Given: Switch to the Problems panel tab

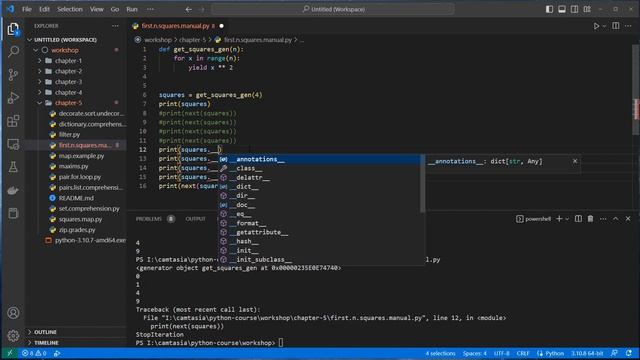Looking at the screenshot, I should coord(149,219).
